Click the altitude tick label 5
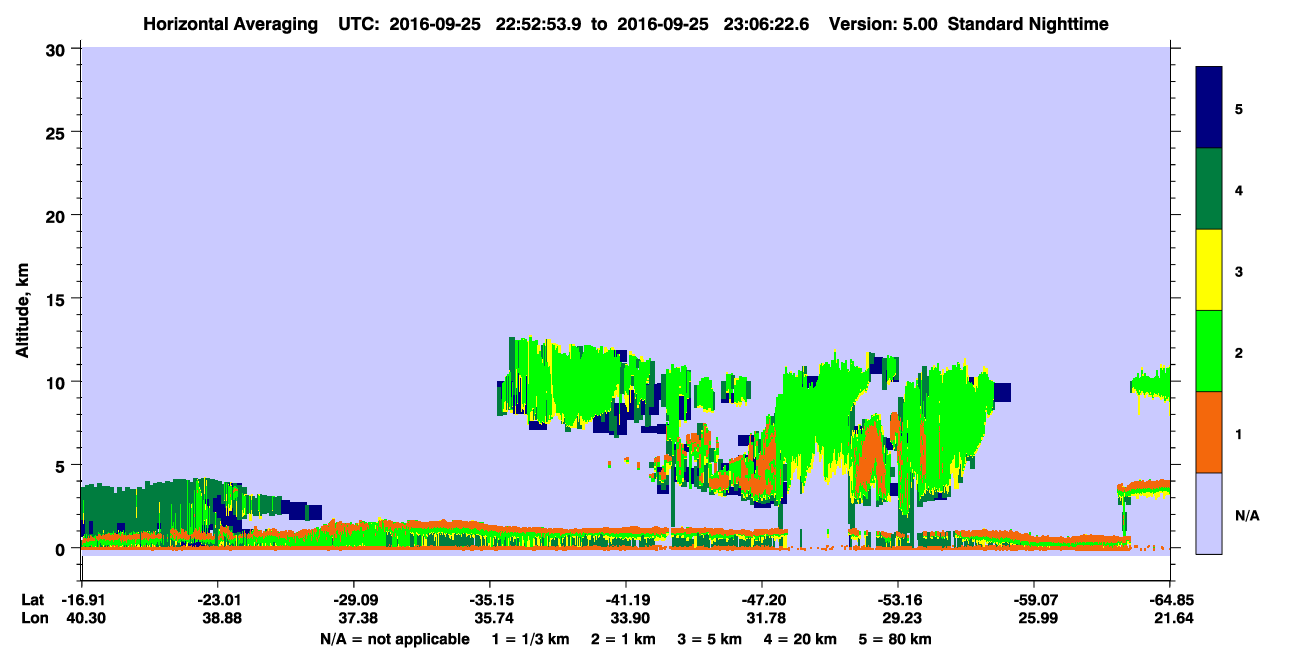Image resolution: width=1300 pixels, height=667 pixels. pyautogui.click(x=63, y=465)
